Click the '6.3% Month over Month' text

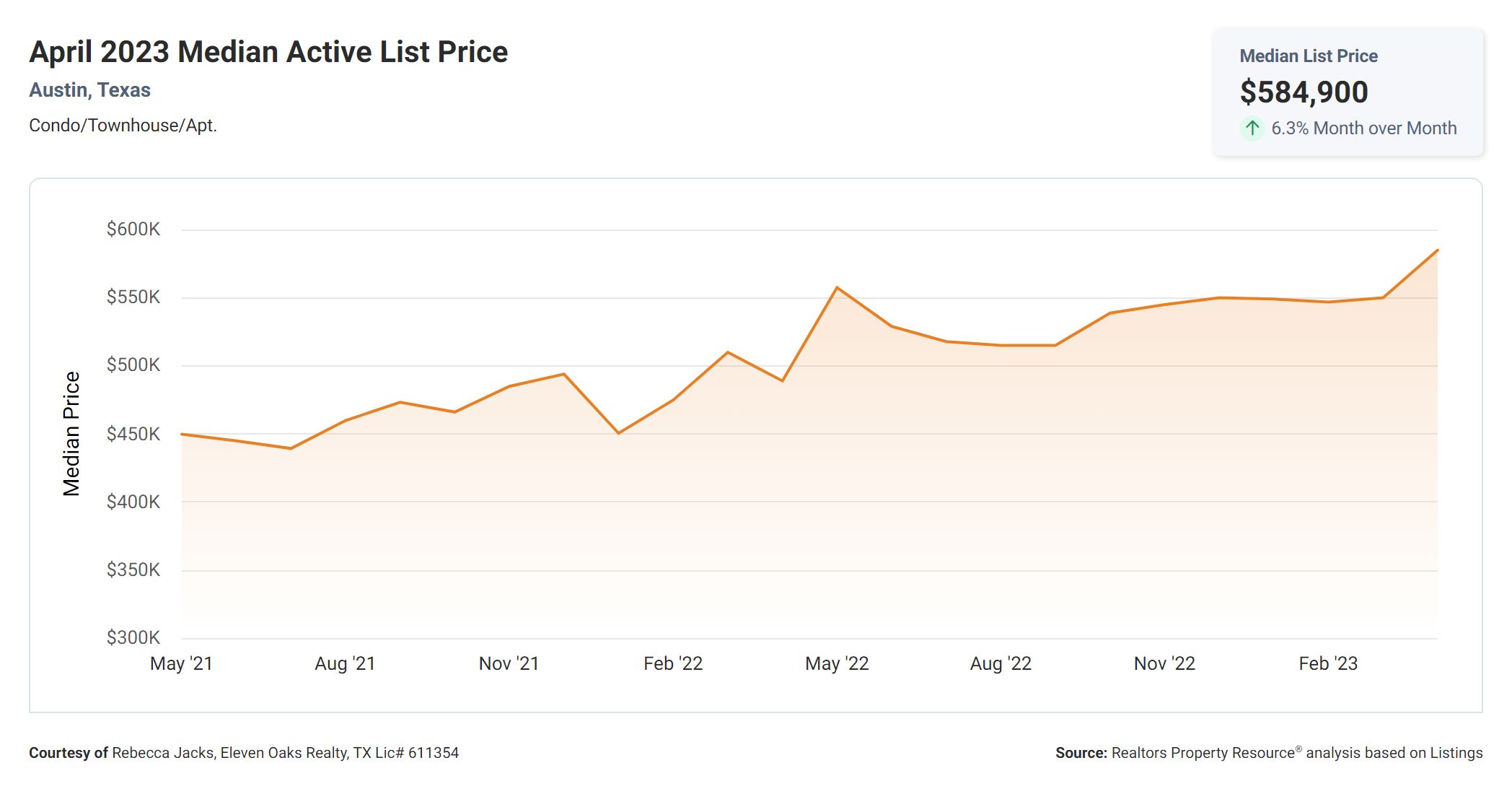(x=1363, y=128)
